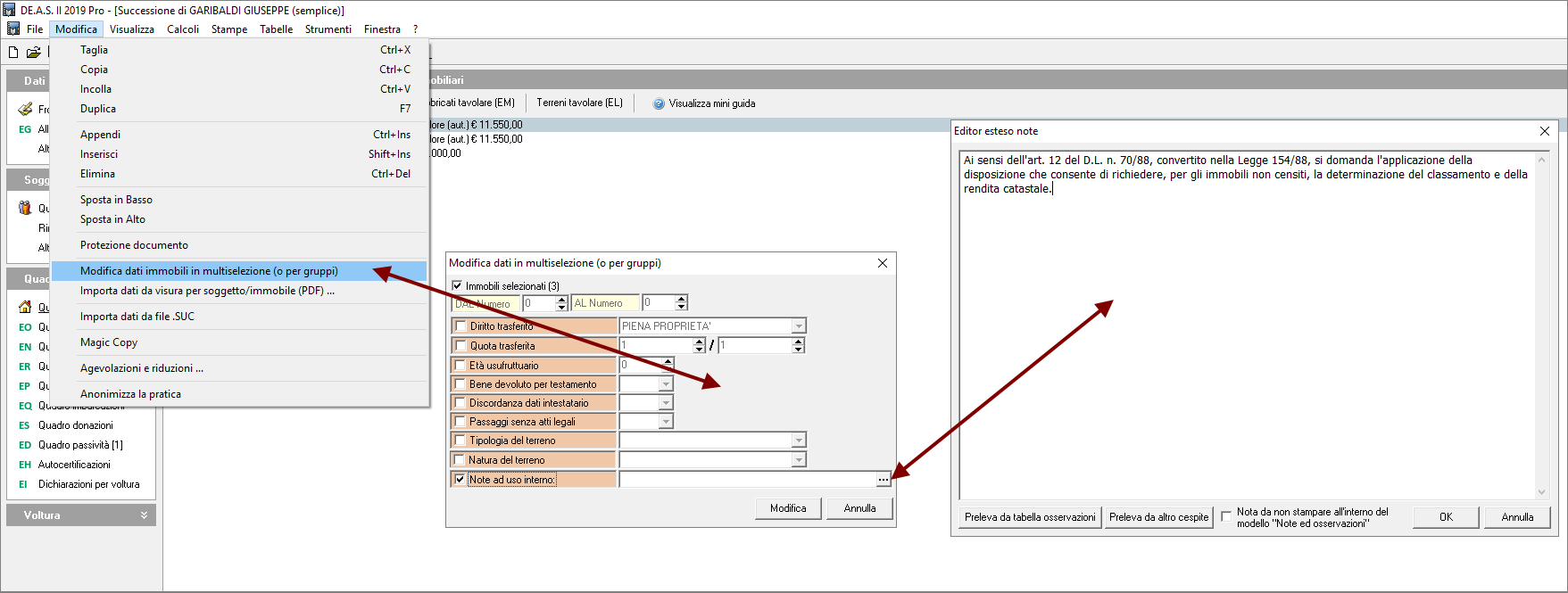Uncheck the Immobili selezionati checkbox
Viewport: 1568px width, 593px height.
pyautogui.click(x=458, y=286)
